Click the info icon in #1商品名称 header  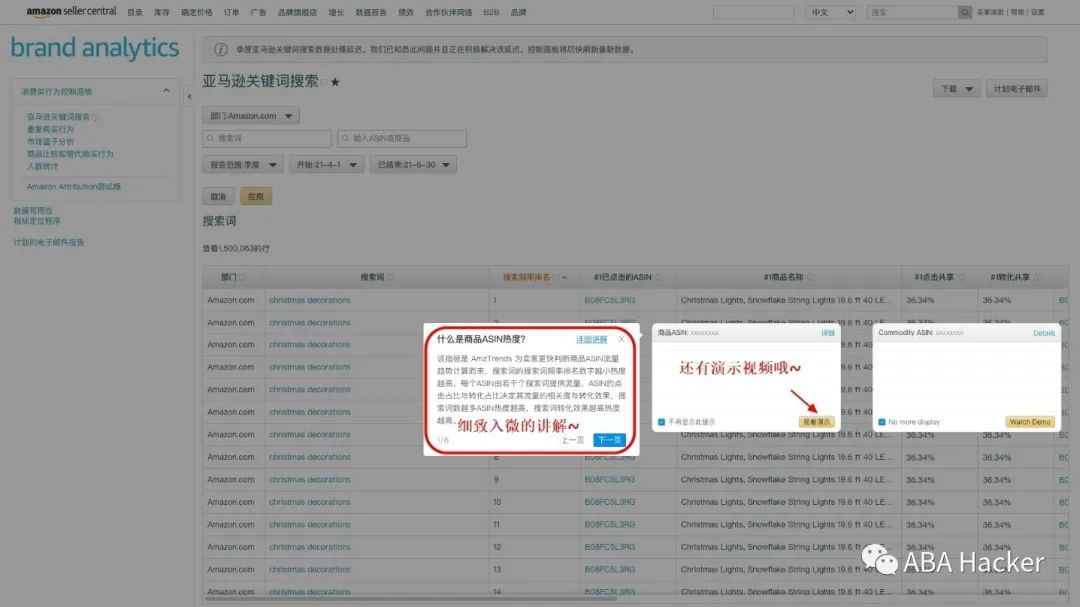click(811, 277)
